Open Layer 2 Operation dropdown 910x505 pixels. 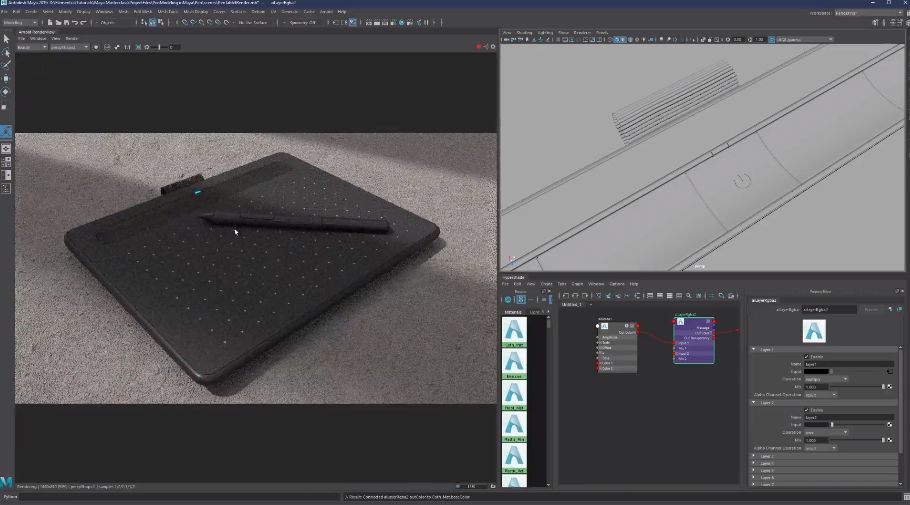pyautogui.click(x=826, y=432)
